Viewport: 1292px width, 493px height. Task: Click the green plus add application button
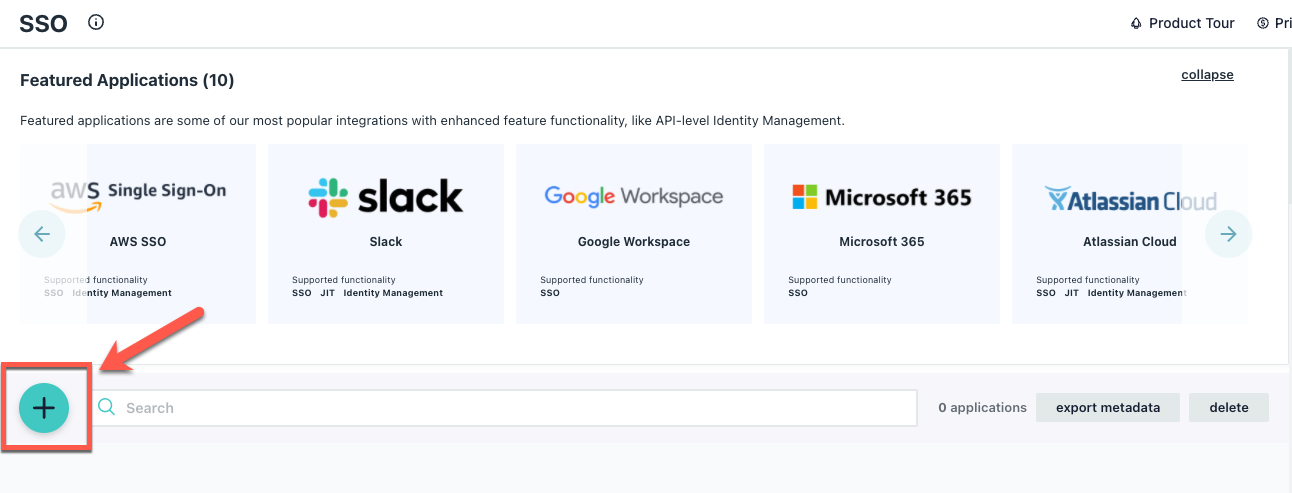(44, 408)
